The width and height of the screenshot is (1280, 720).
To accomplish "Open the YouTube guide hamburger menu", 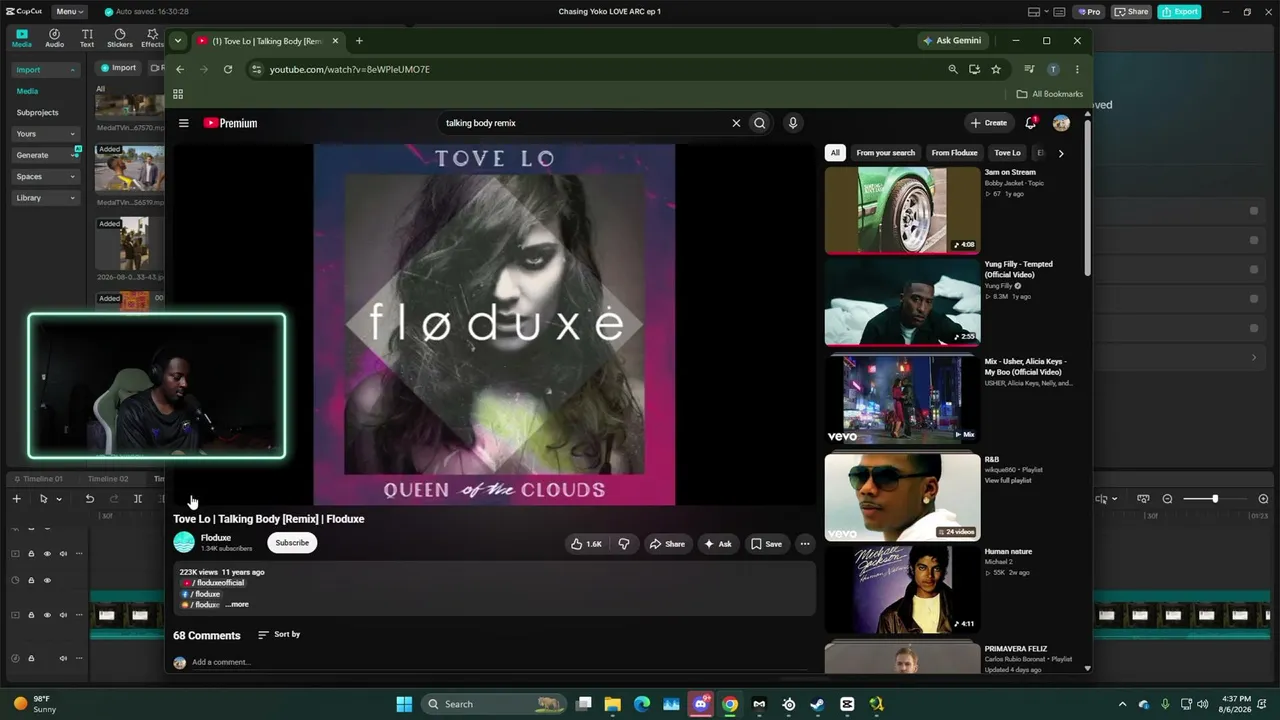I will pos(184,123).
